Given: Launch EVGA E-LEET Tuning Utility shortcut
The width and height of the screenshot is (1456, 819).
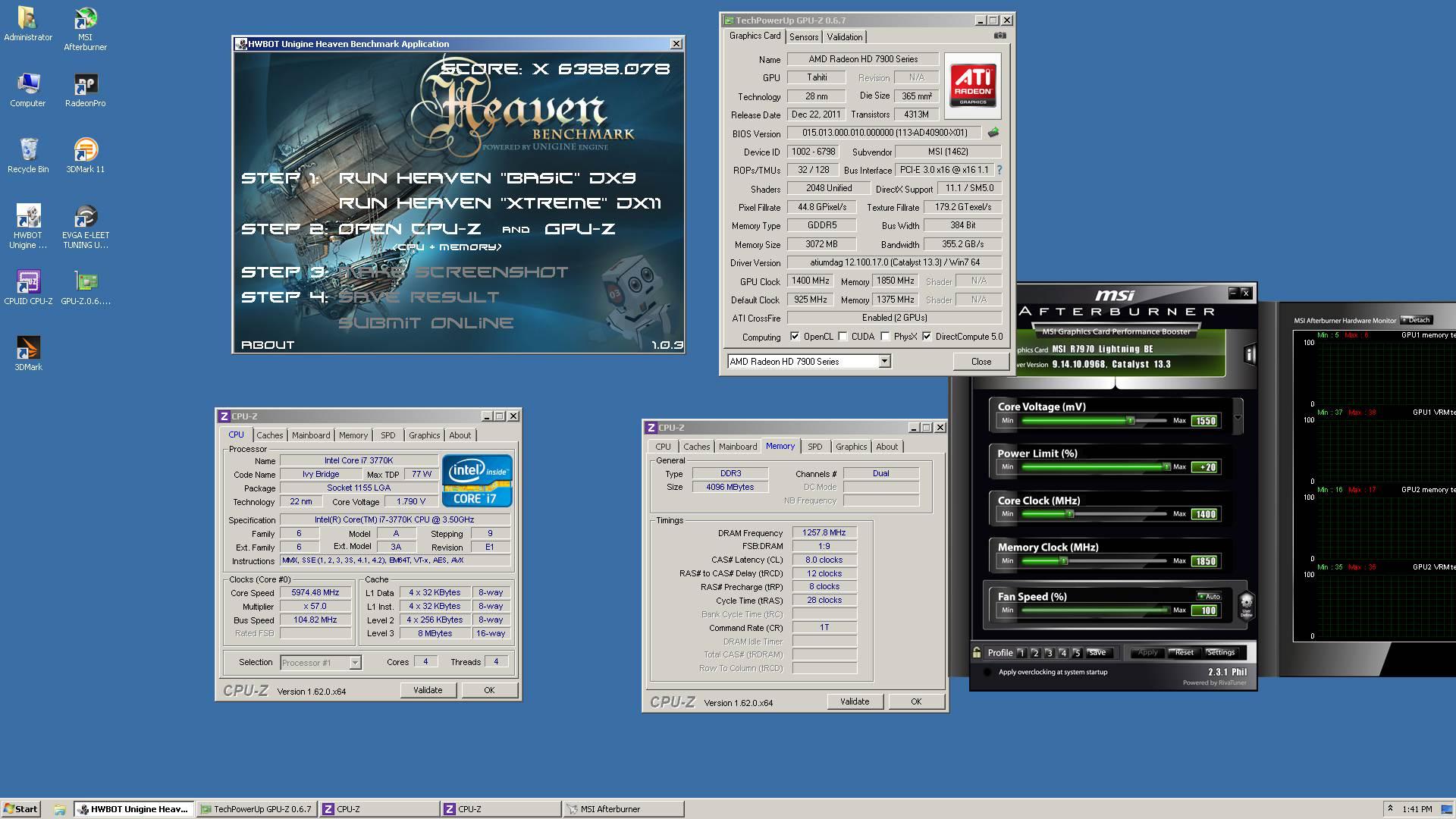Looking at the screenshot, I should [85, 226].
